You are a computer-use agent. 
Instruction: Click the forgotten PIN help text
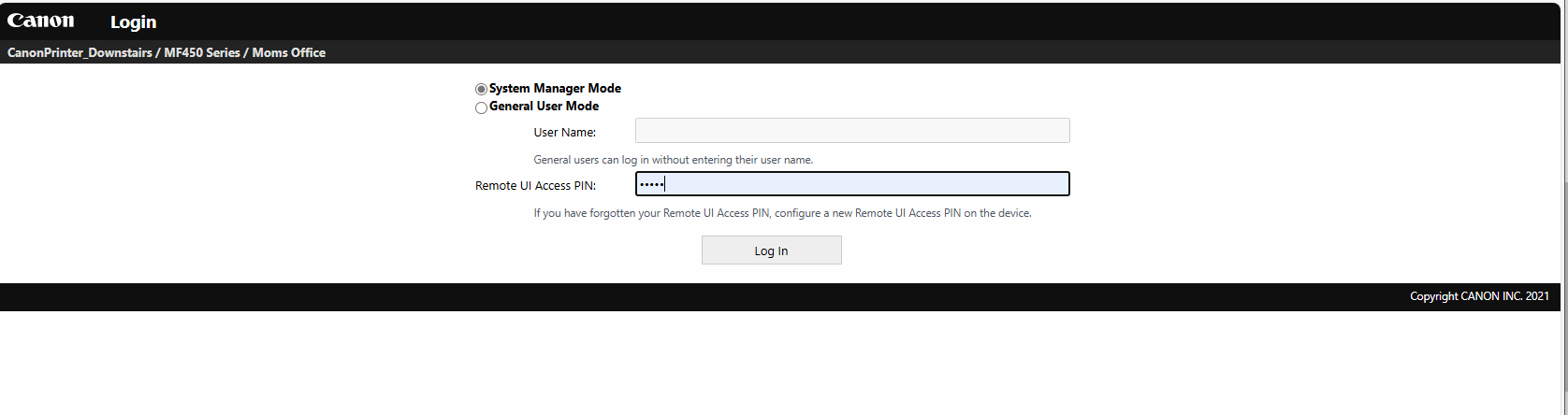click(x=782, y=213)
